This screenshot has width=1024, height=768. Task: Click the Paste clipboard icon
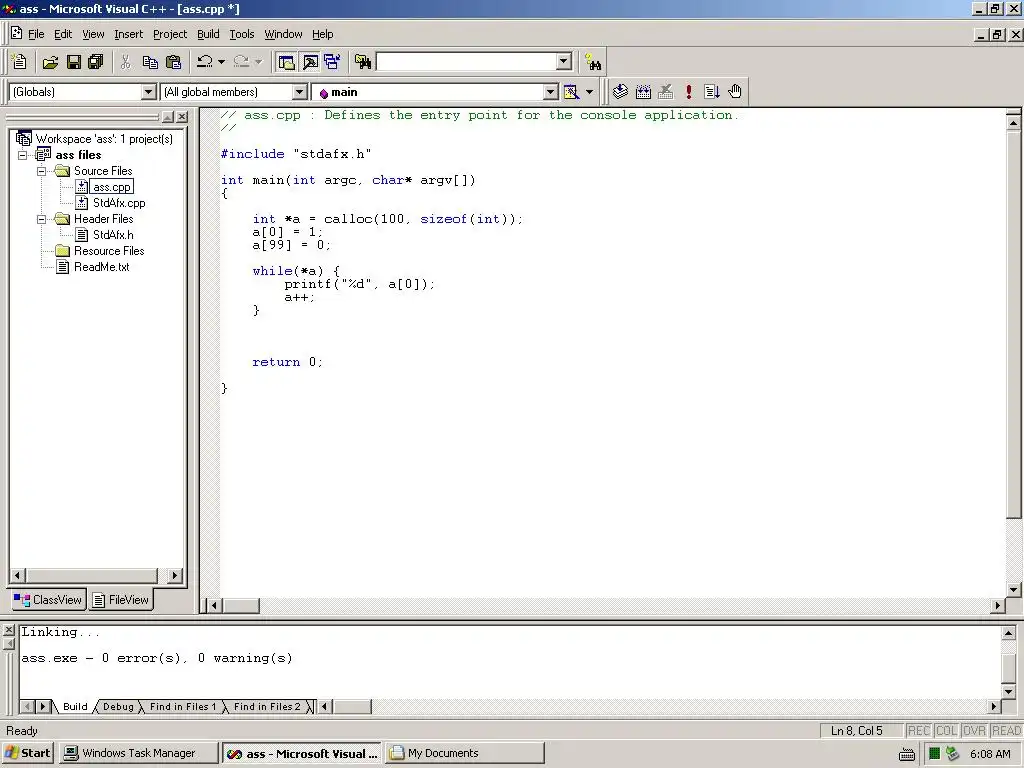coord(174,62)
